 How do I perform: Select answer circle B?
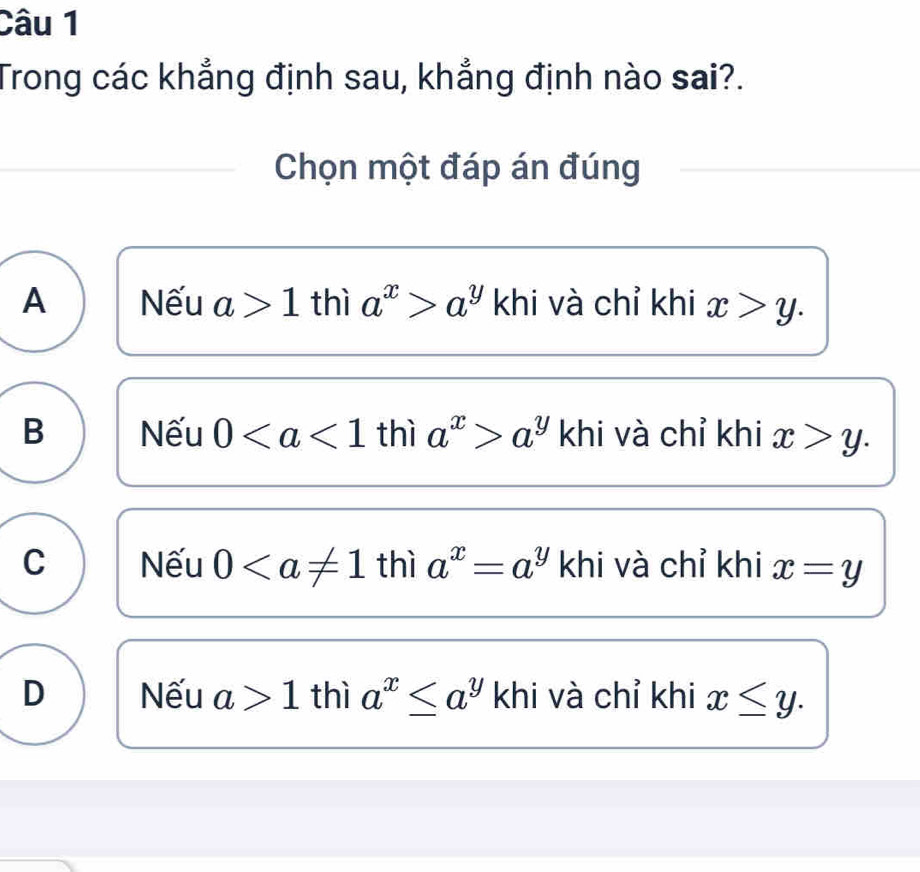[x=38, y=431]
